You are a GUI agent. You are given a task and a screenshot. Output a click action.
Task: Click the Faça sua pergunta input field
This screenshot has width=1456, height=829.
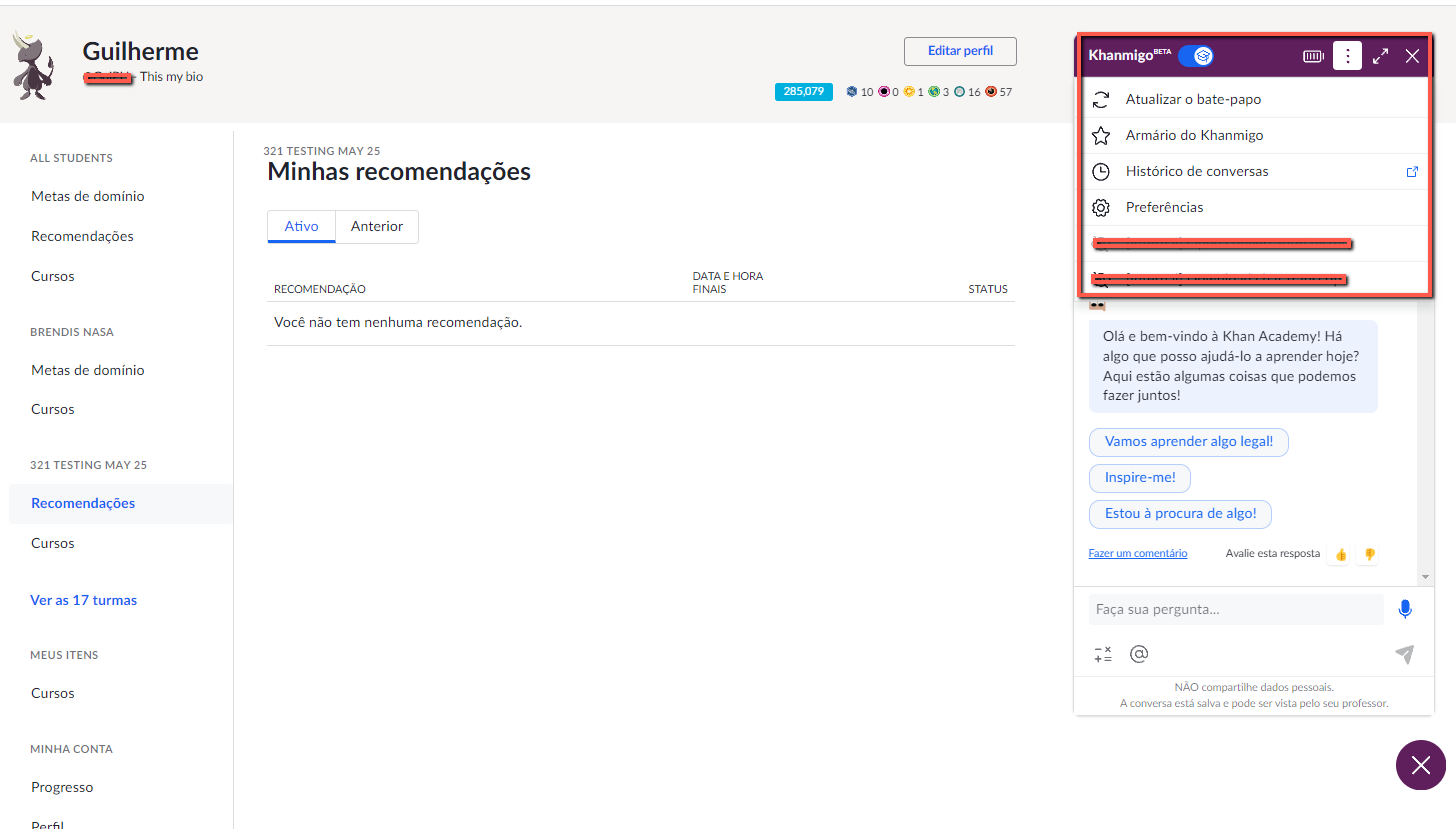pos(1236,609)
